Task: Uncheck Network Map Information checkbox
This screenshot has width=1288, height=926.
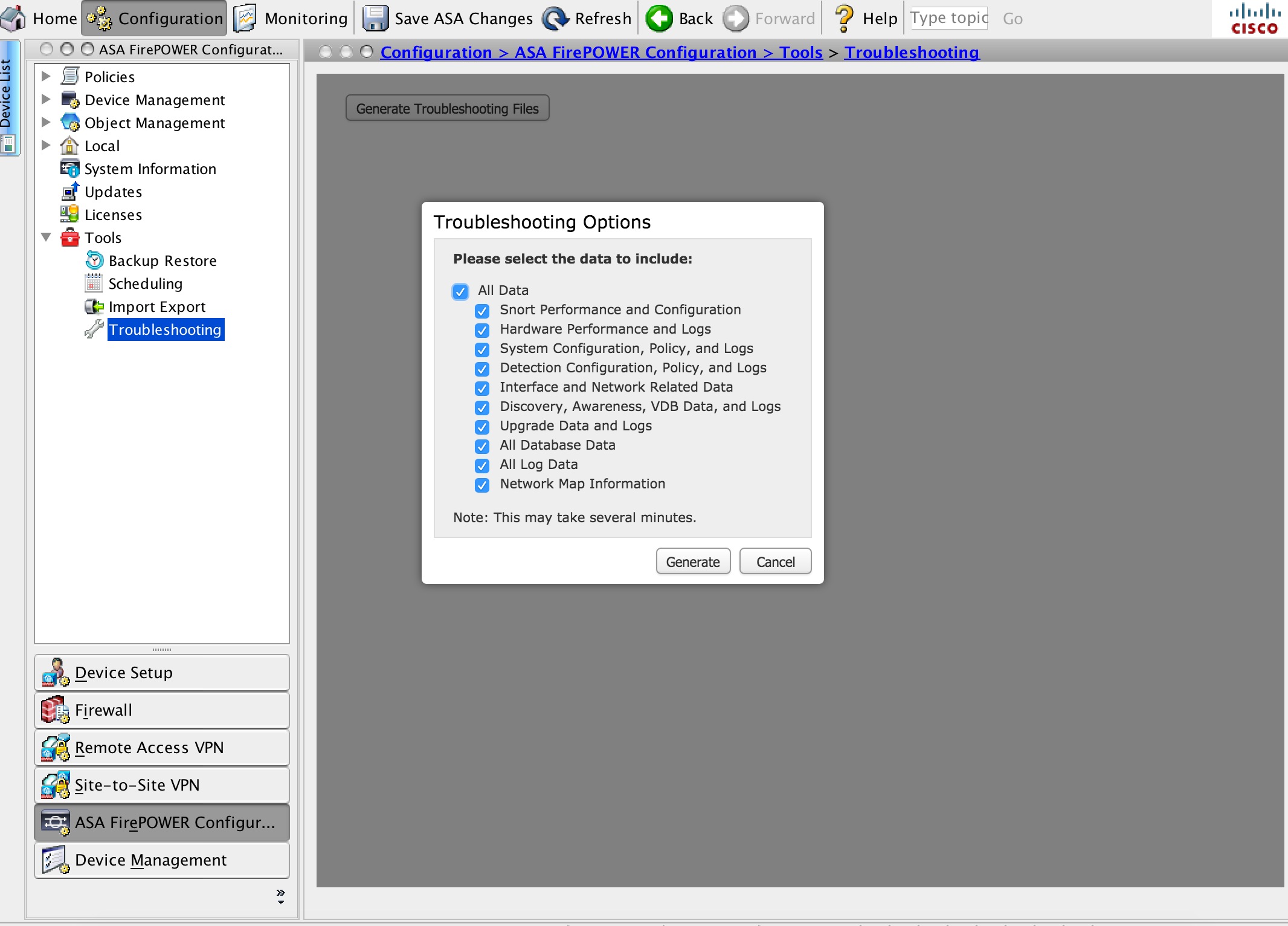Action: click(482, 485)
